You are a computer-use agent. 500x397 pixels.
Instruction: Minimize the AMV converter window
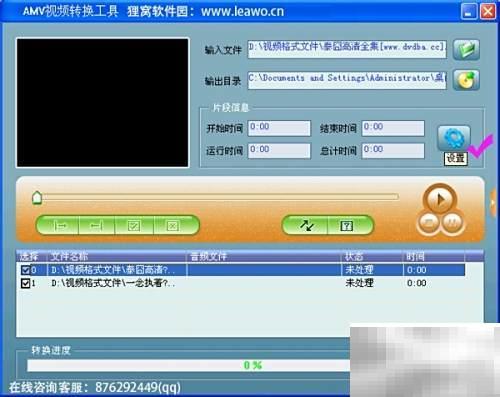point(469,12)
